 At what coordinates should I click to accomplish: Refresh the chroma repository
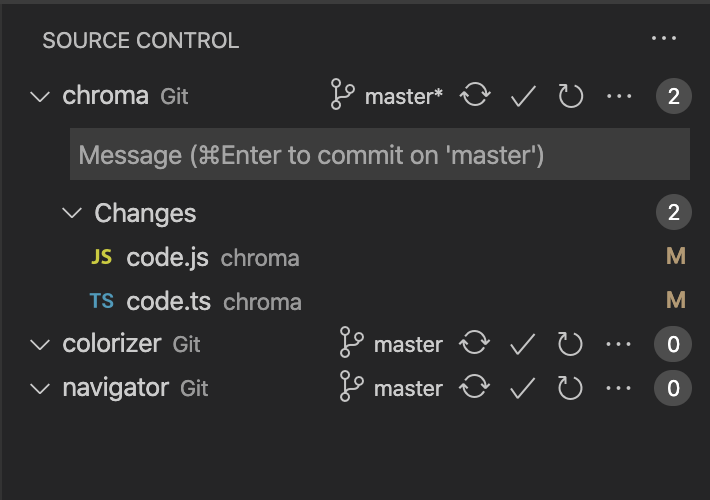point(571,96)
